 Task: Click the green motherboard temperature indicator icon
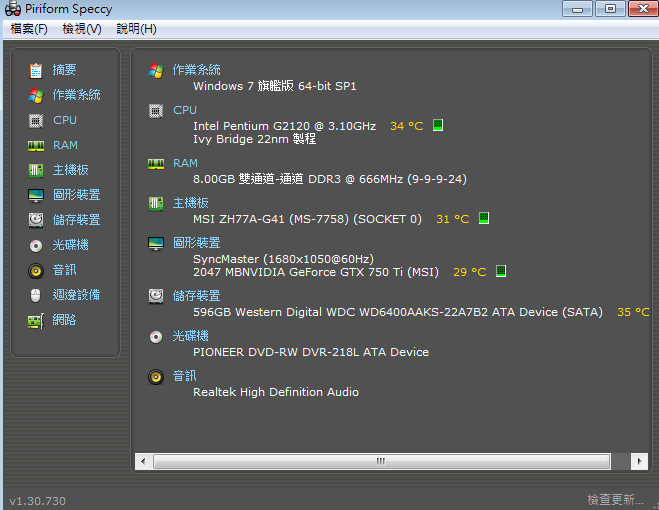tap(484, 218)
